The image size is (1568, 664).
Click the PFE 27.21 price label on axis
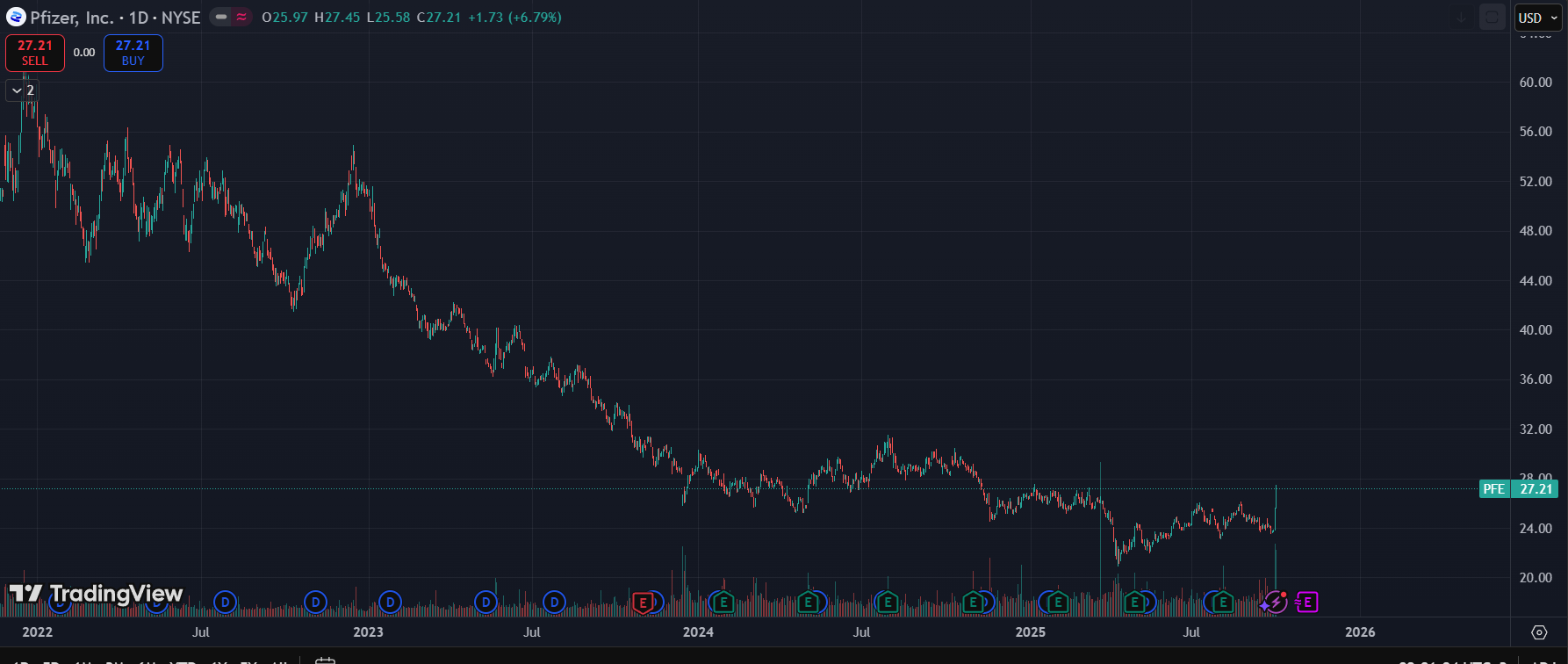pos(1519,489)
